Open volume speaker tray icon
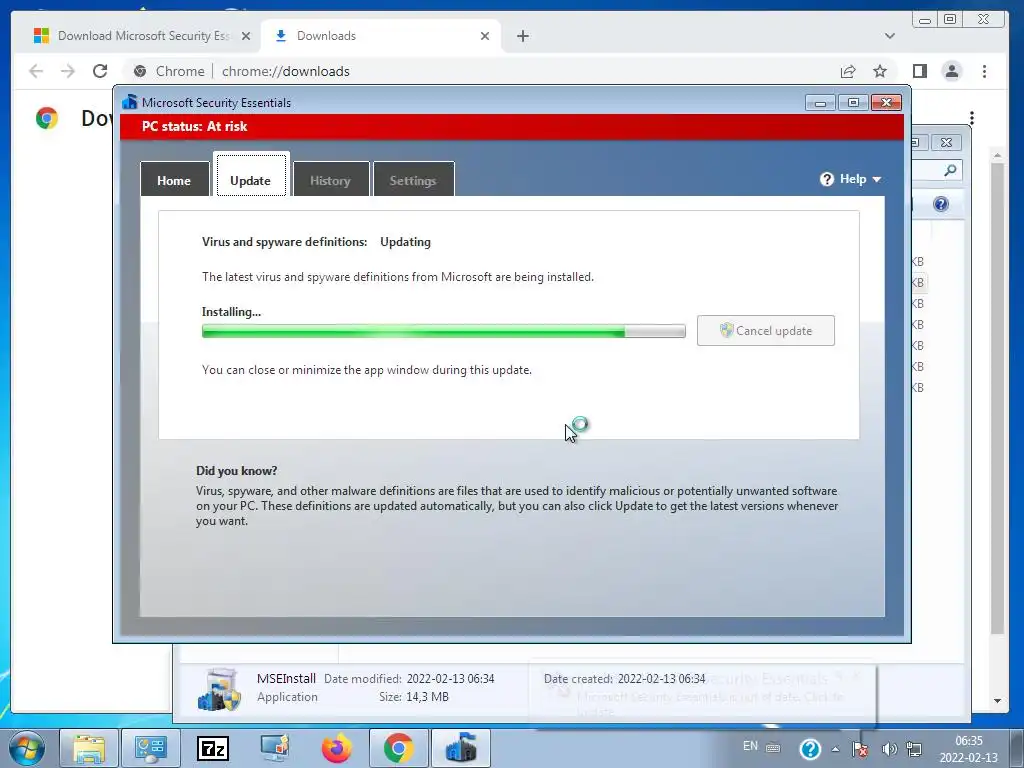 point(889,749)
